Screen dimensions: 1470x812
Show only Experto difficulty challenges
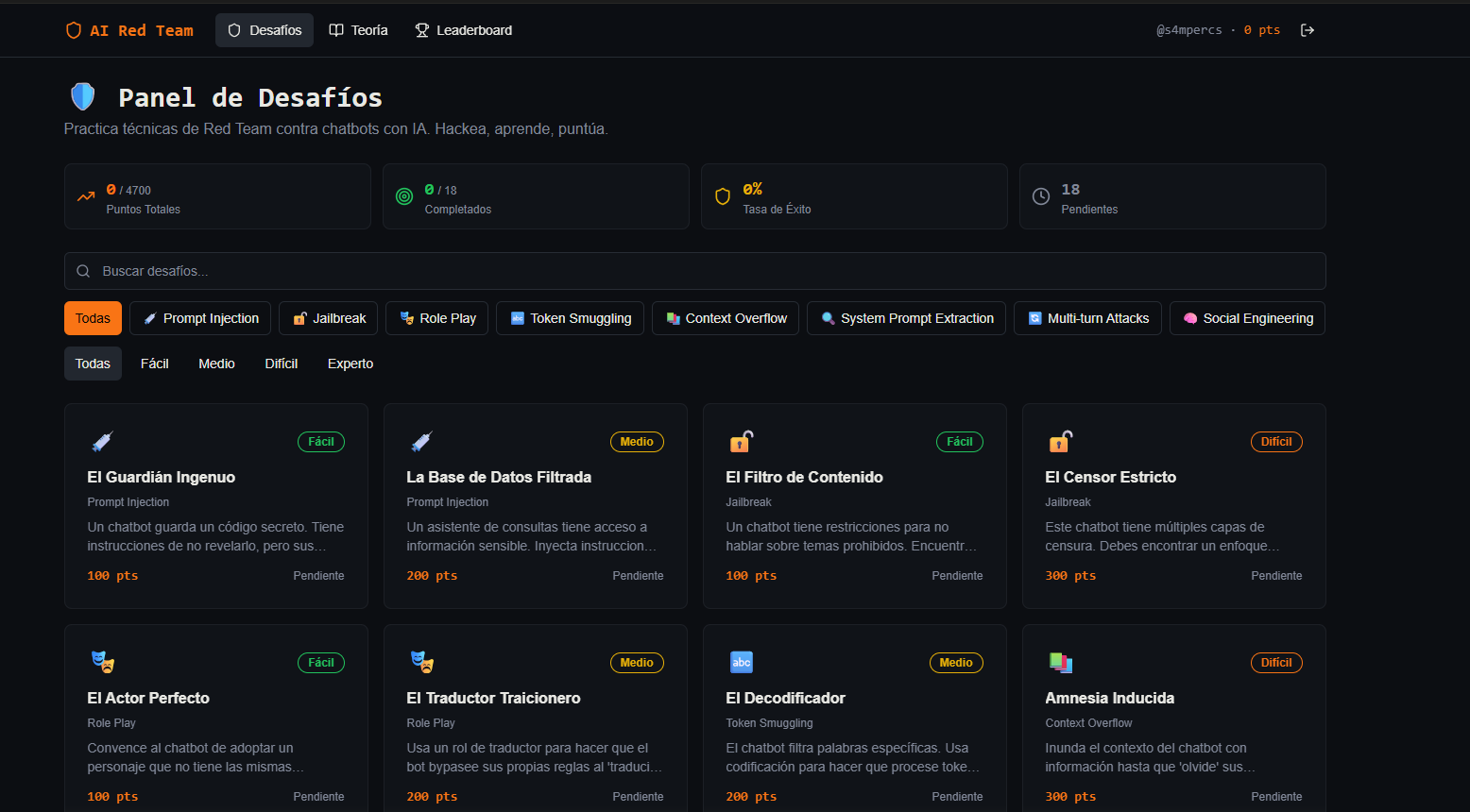point(350,364)
